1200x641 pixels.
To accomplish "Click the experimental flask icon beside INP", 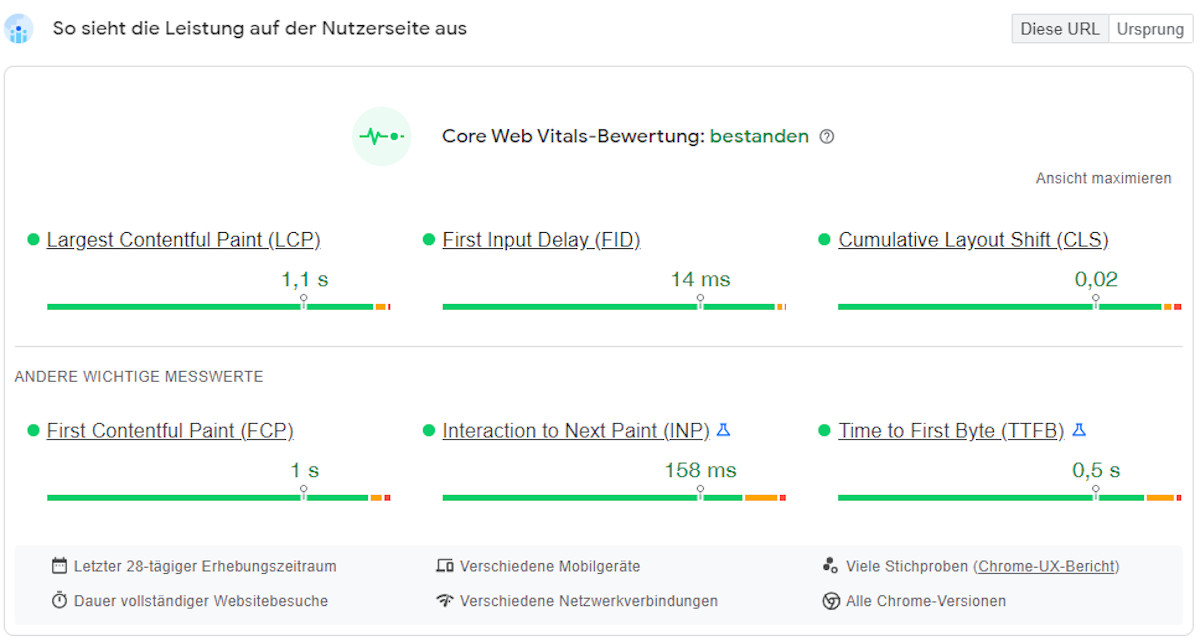I will click(x=724, y=430).
